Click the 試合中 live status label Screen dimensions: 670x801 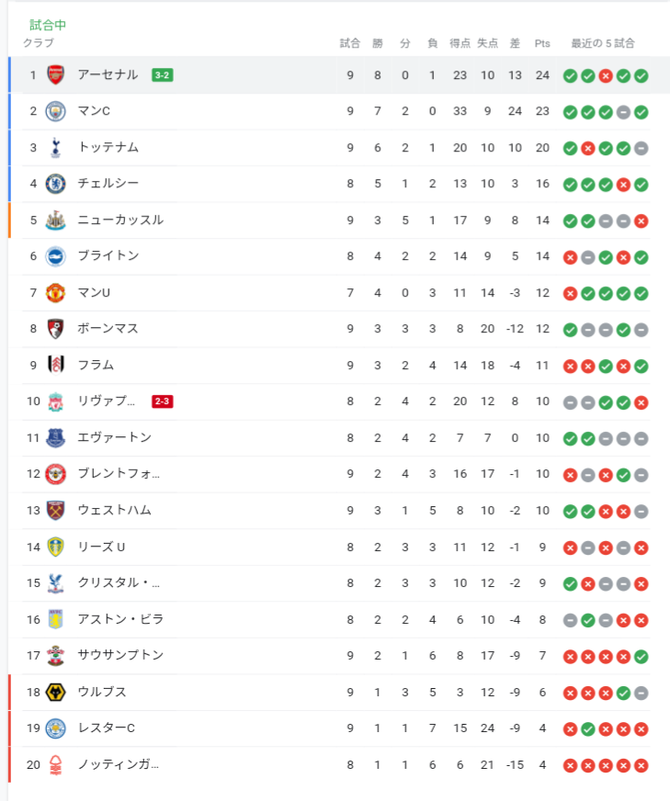tap(47, 24)
